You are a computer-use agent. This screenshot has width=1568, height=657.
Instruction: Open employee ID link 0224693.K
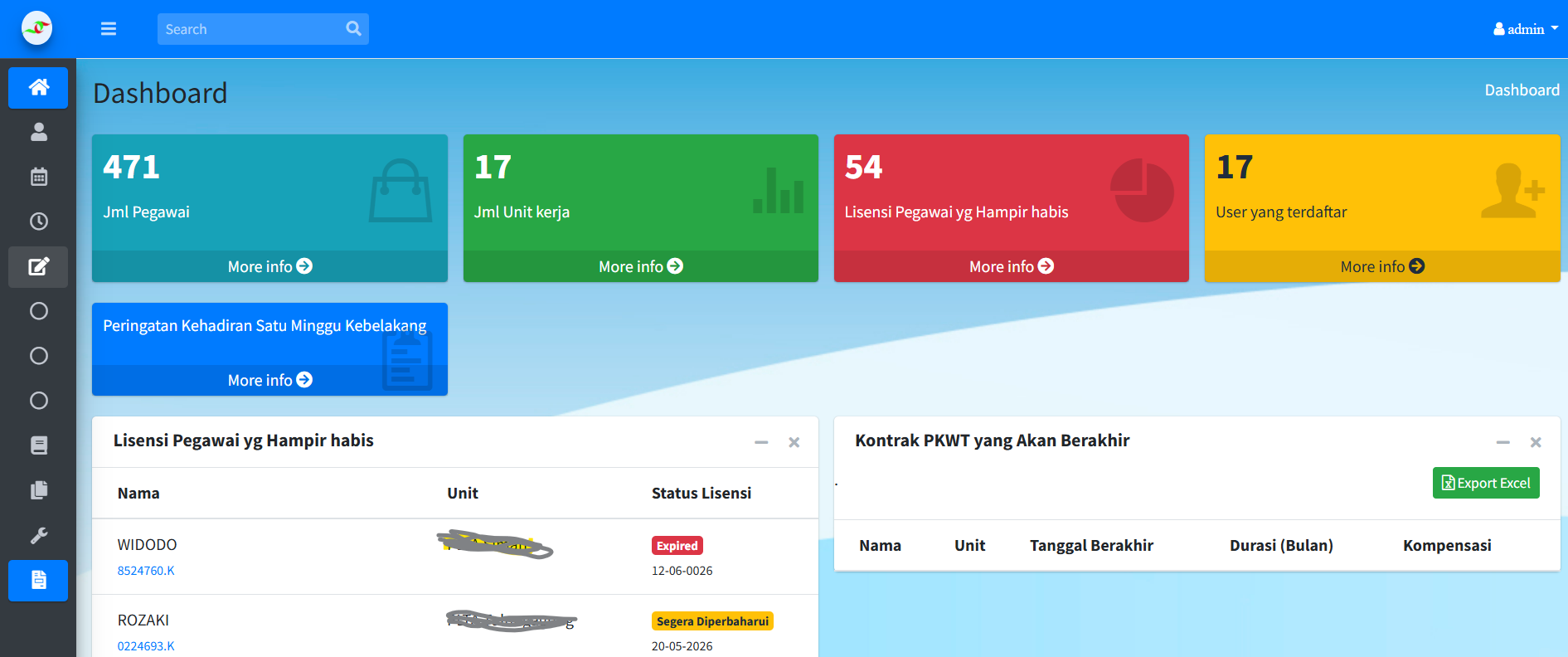click(146, 646)
